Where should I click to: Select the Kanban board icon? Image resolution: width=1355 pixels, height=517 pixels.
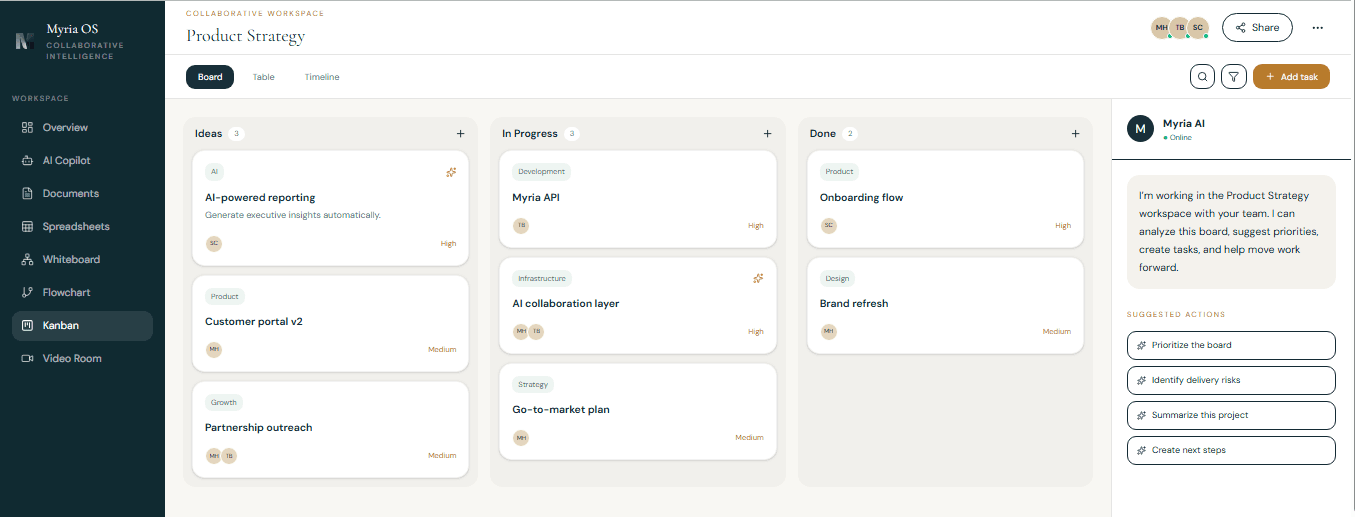27,326
